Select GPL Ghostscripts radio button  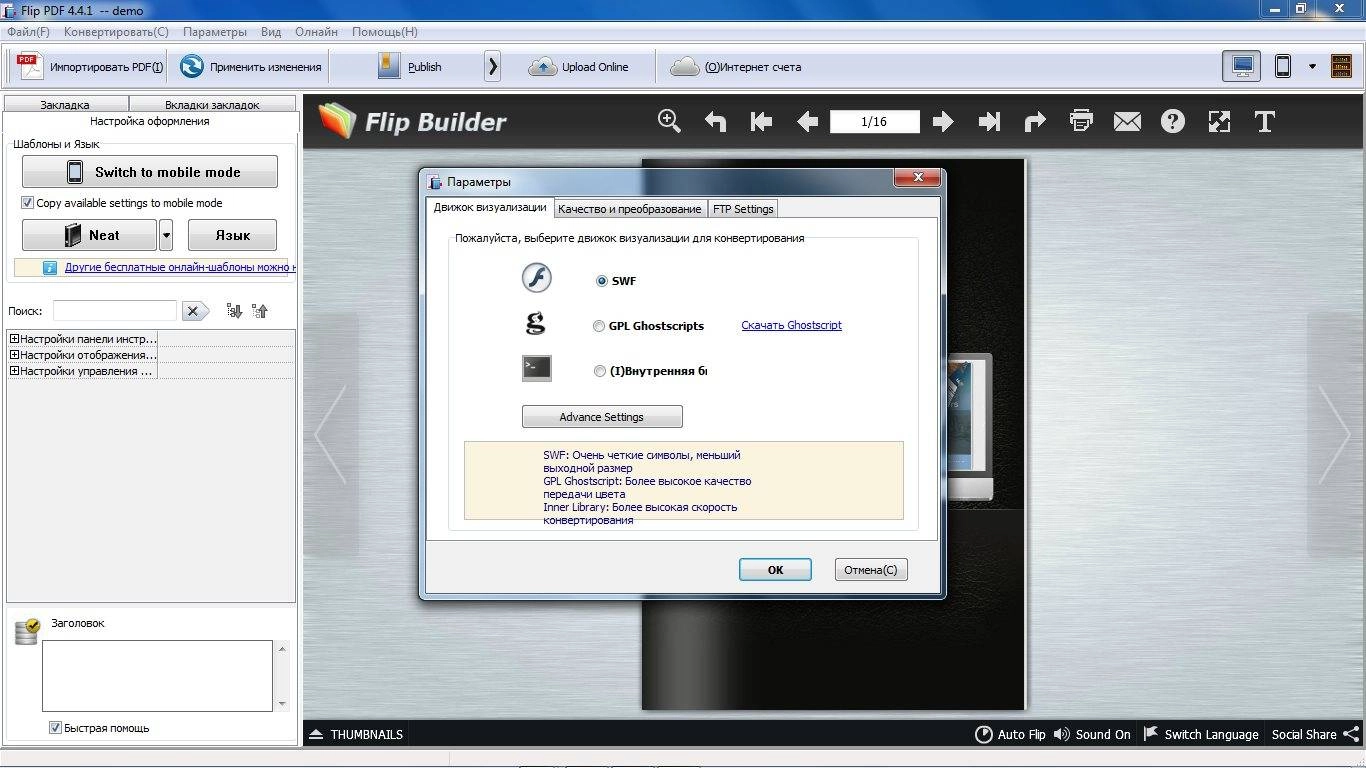(x=599, y=326)
